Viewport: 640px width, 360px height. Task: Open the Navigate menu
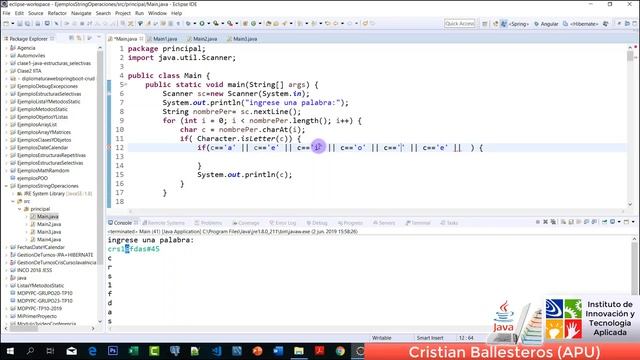coord(81,13)
